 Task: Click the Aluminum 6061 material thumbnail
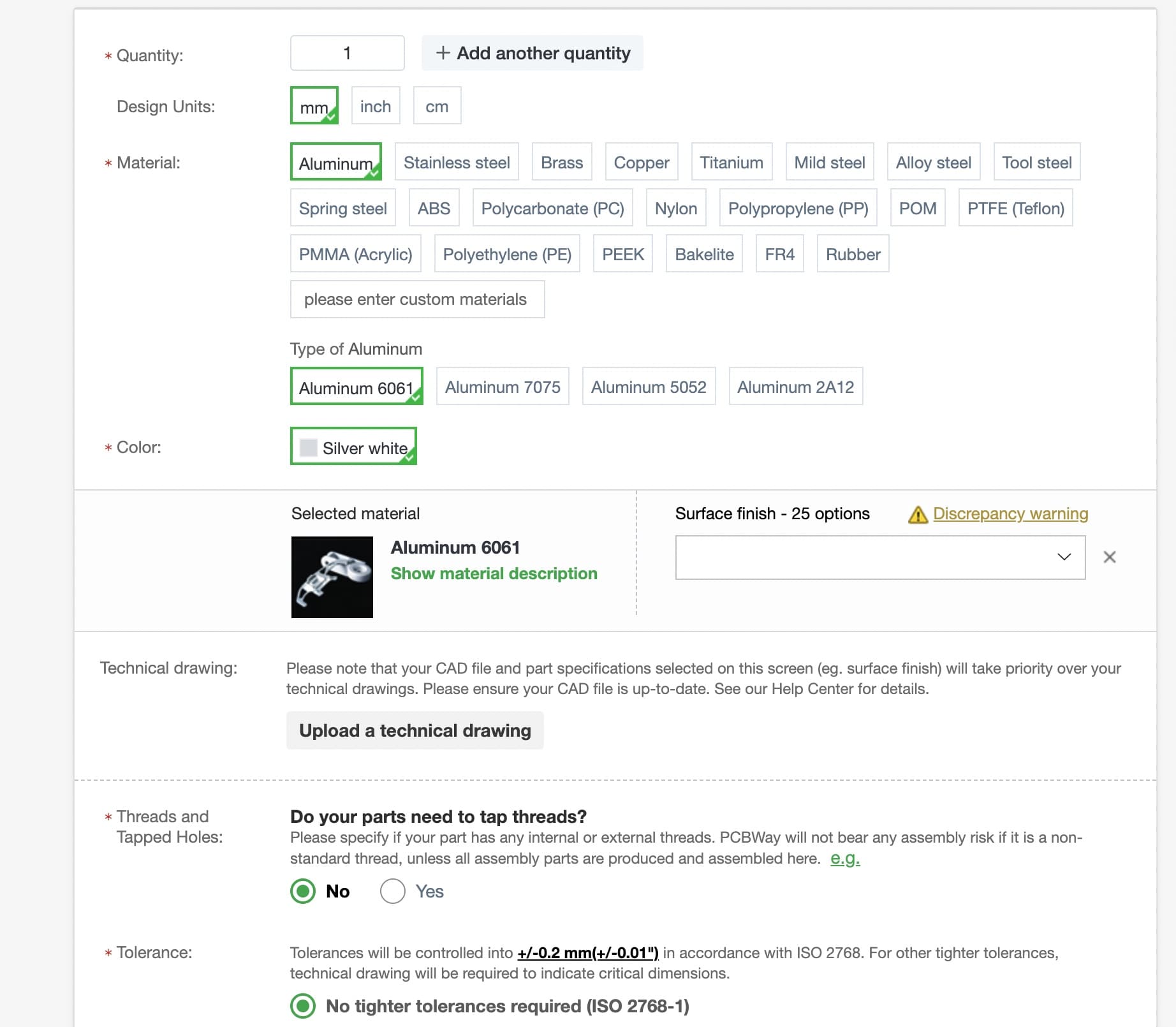(x=332, y=577)
